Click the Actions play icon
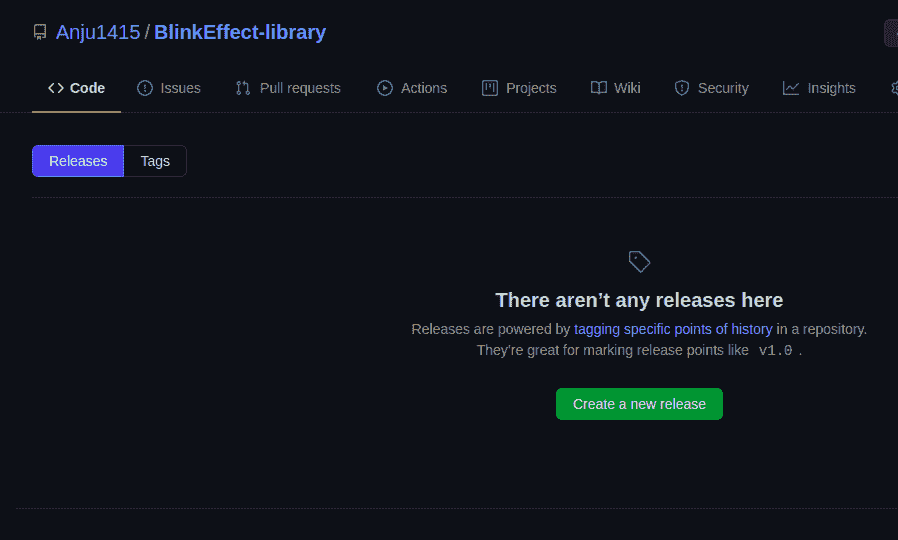This screenshot has width=898, height=540. coord(385,88)
